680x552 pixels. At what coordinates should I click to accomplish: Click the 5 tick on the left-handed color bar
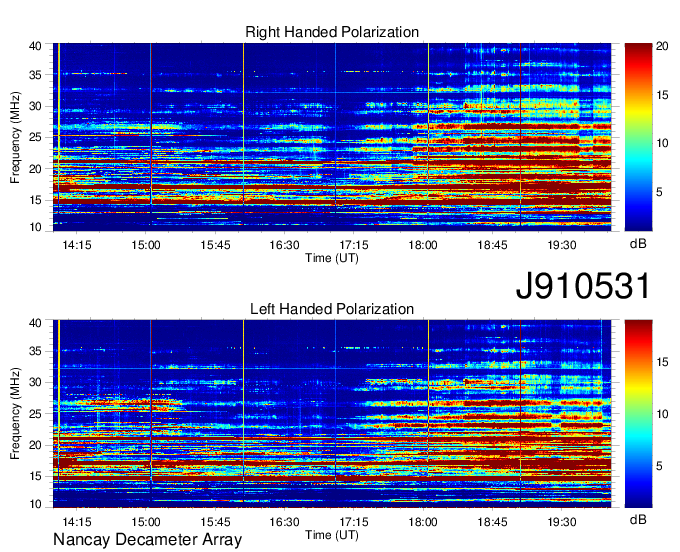[x=659, y=466]
